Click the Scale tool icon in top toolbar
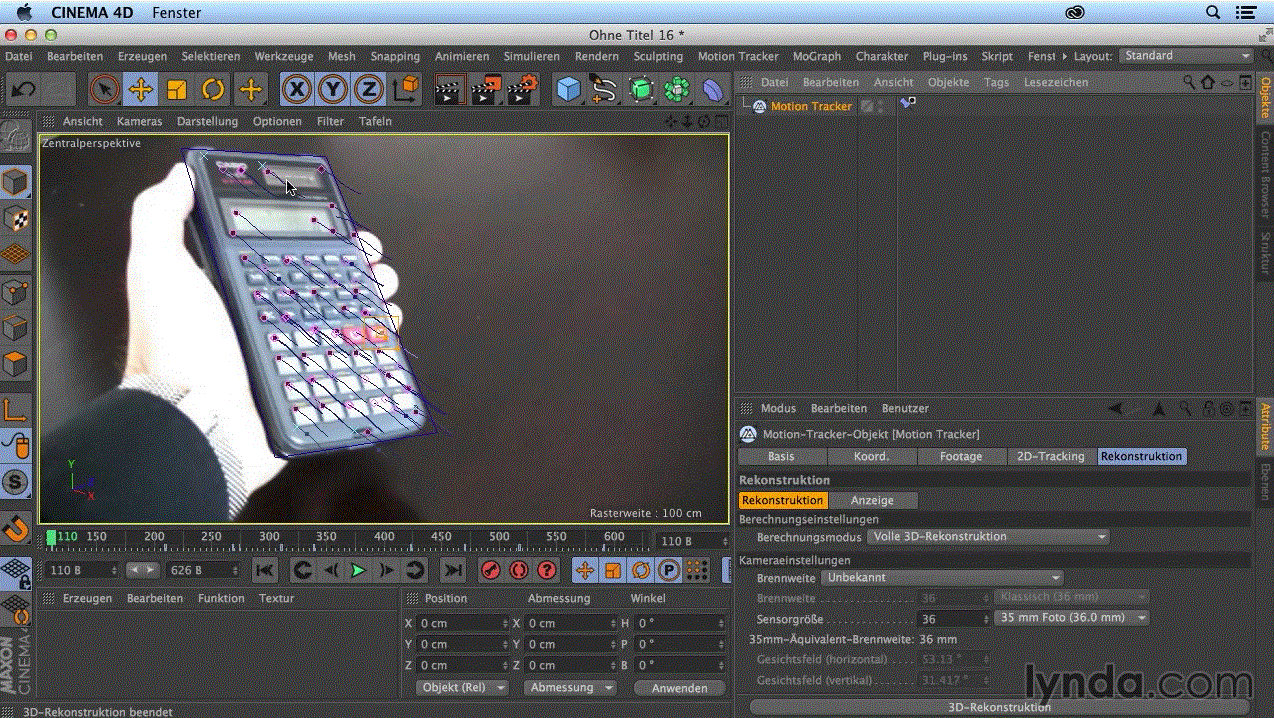The height and width of the screenshot is (718, 1274). coord(177,90)
